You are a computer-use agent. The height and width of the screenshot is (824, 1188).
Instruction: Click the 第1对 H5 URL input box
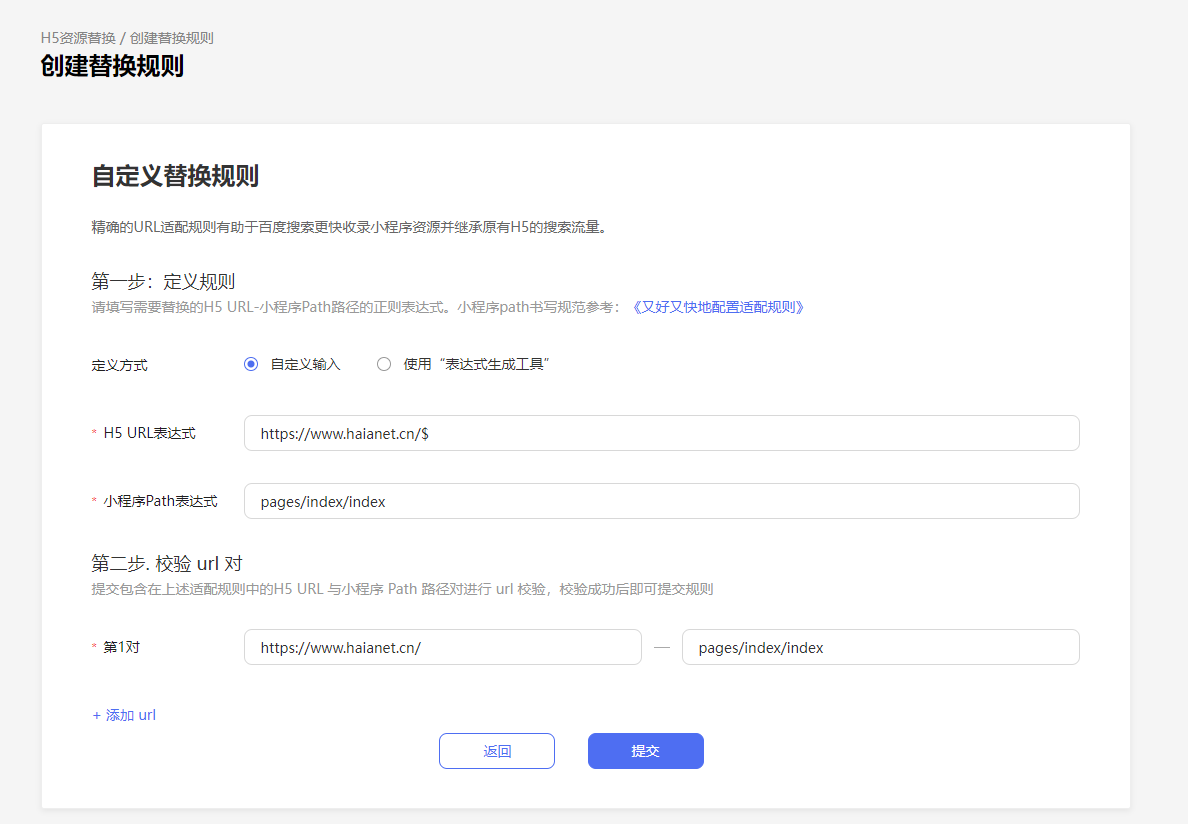442,647
